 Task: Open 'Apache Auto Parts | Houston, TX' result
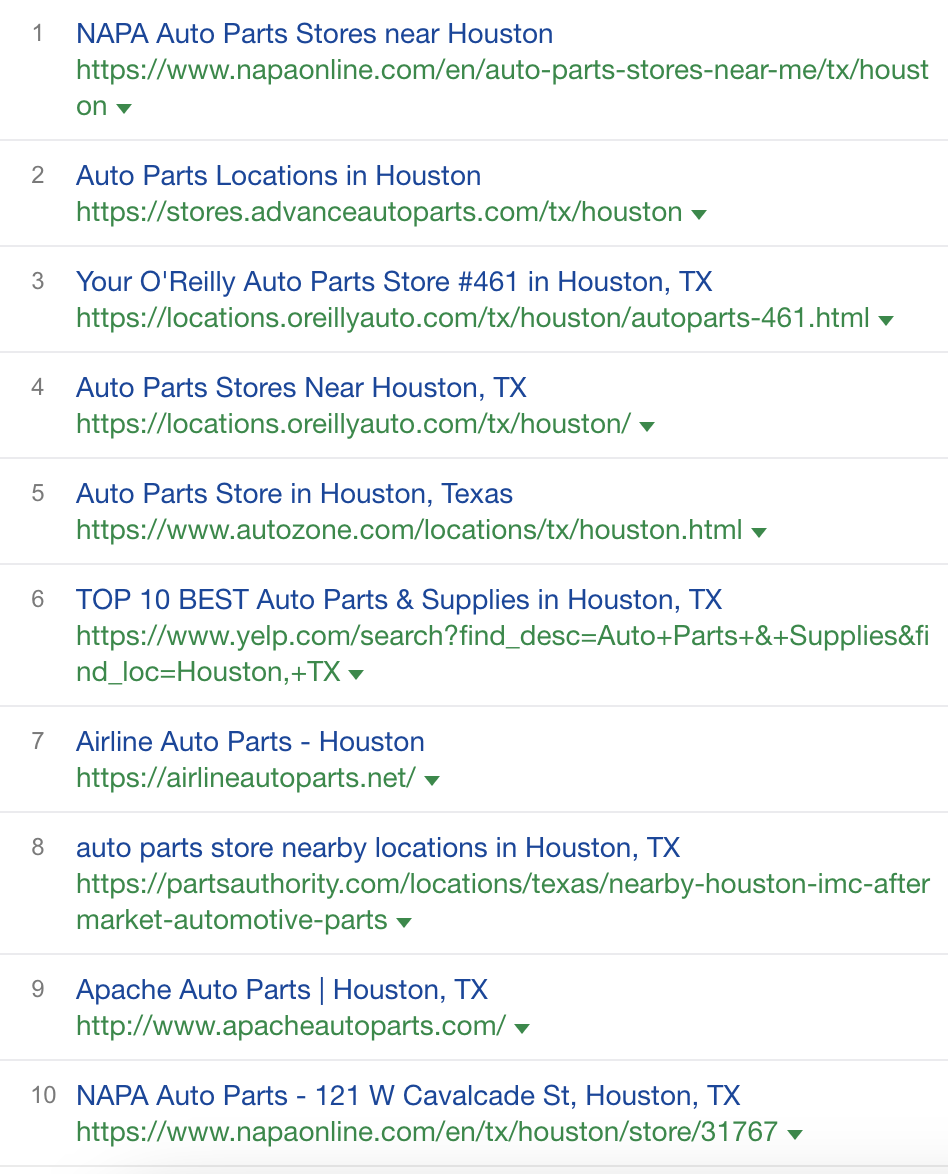(282, 990)
